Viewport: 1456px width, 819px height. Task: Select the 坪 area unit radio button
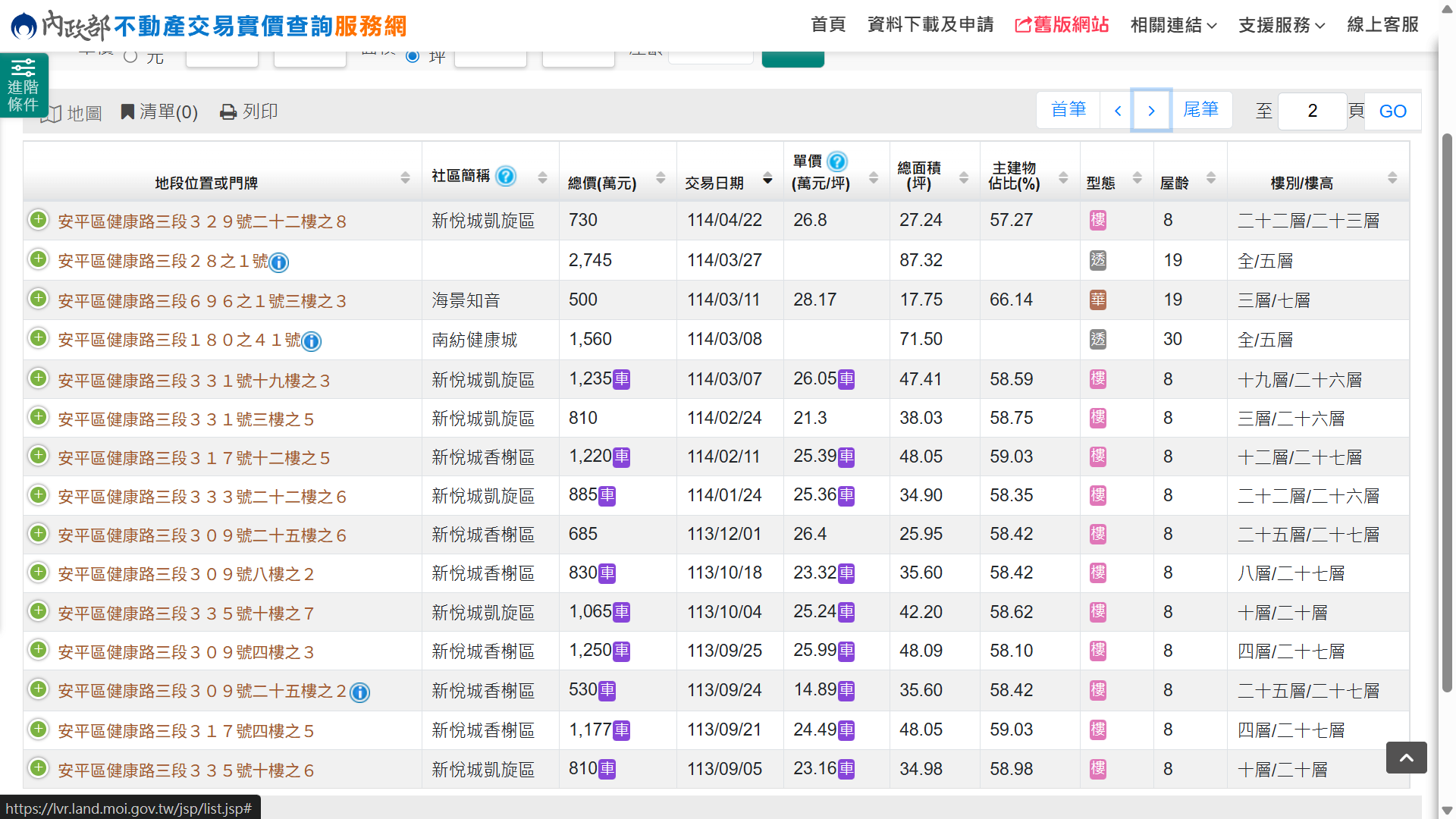(413, 56)
